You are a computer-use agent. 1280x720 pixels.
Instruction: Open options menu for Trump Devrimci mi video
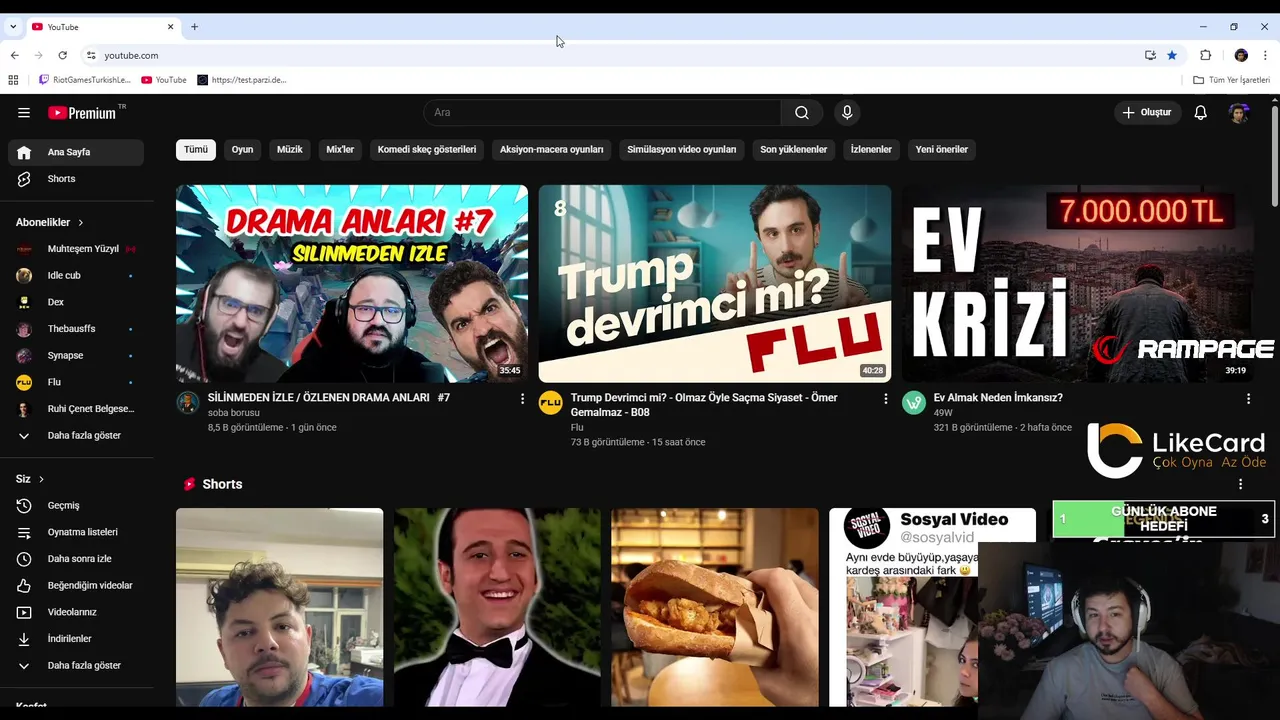tap(885, 399)
